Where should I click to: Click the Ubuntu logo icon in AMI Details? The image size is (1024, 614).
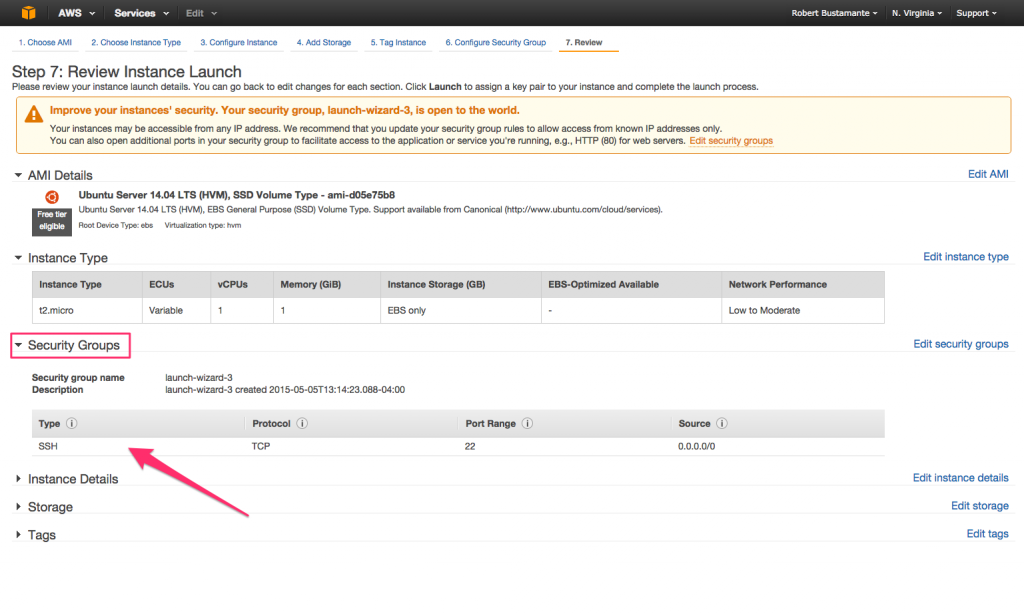[x=52, y=197]
